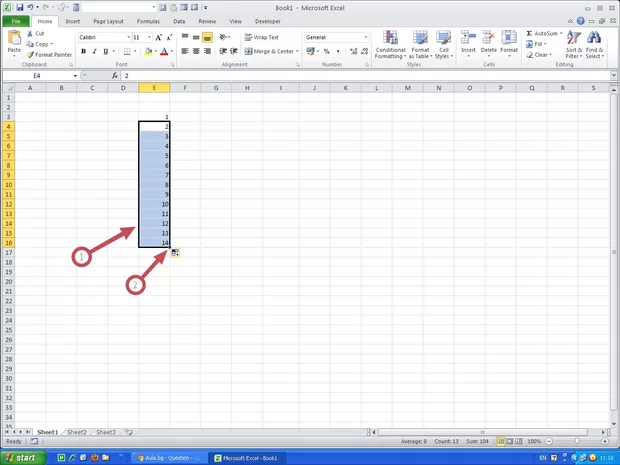Click the Windows start button
Image resolution: width=620 pixels, height=465 pixels.
(x=23, y=458)
